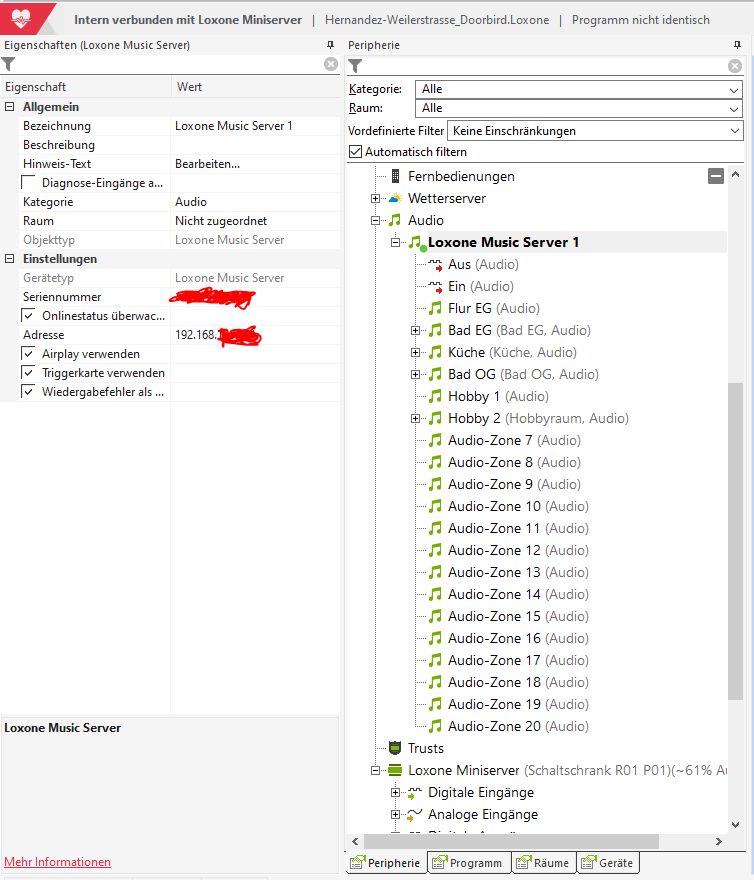The height and width of the screenshot is (880, 754).
Task: Click the Flur EG music note icon
Action: click(435, 308)
